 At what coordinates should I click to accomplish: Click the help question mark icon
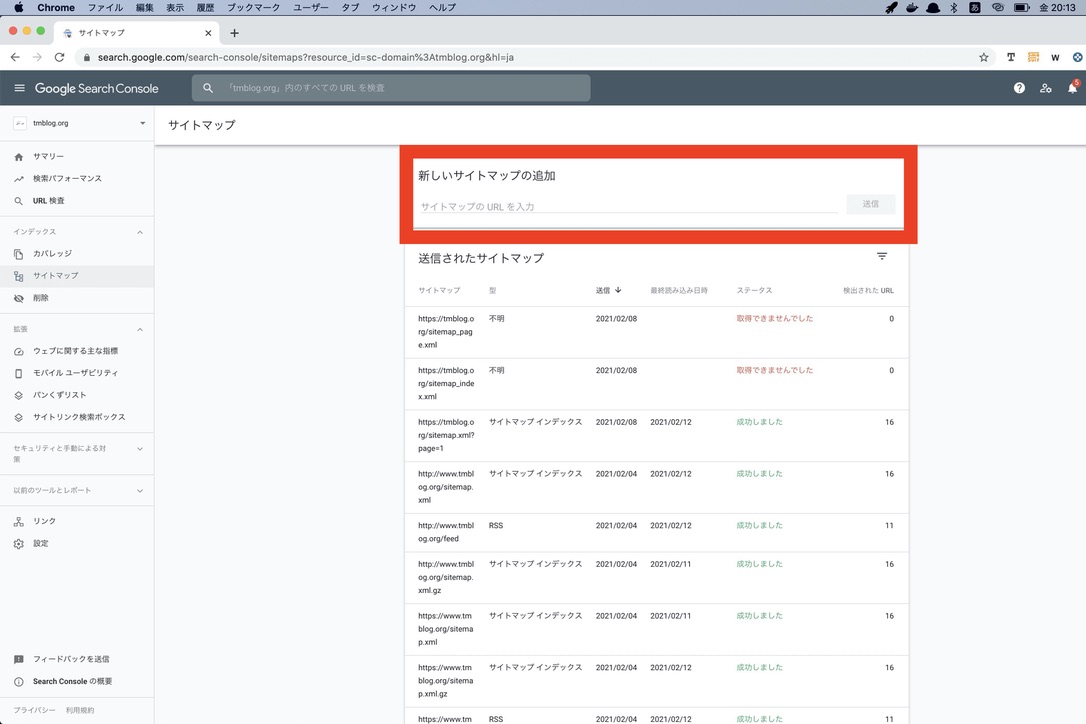point(1019,88)
